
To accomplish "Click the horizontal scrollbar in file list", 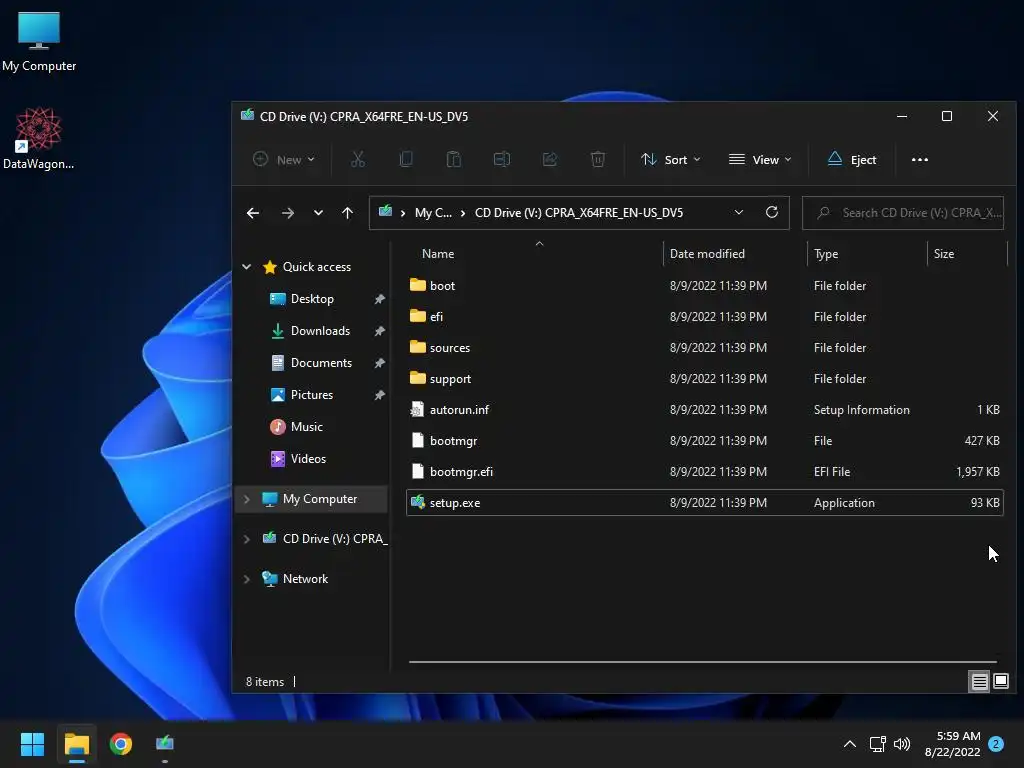I will click(703, 662).
